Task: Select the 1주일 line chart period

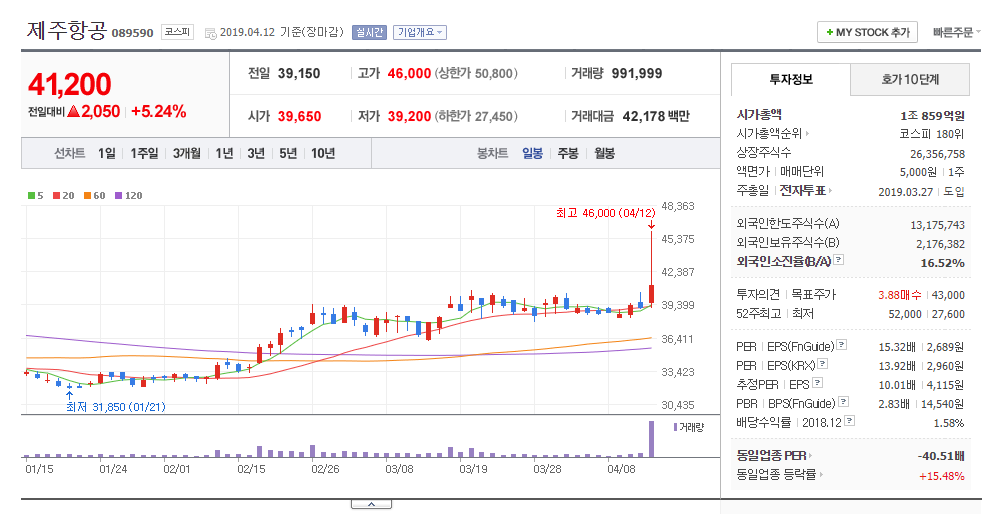Action: [x=144, y=154]
